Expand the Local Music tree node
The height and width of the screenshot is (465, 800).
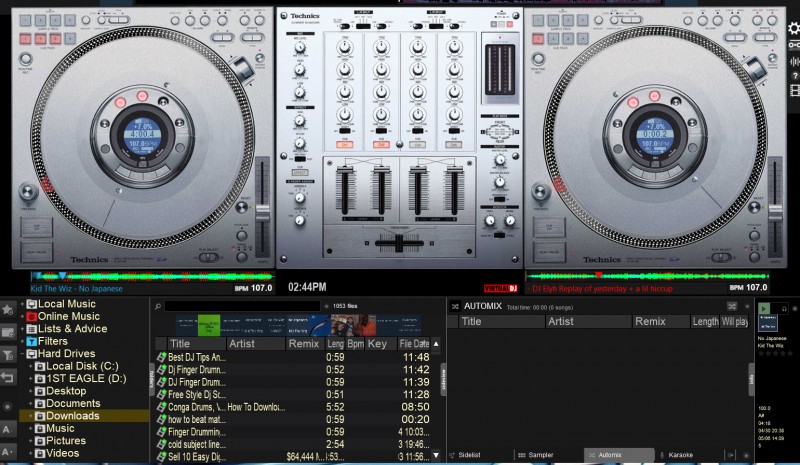(x=22, y=304)
